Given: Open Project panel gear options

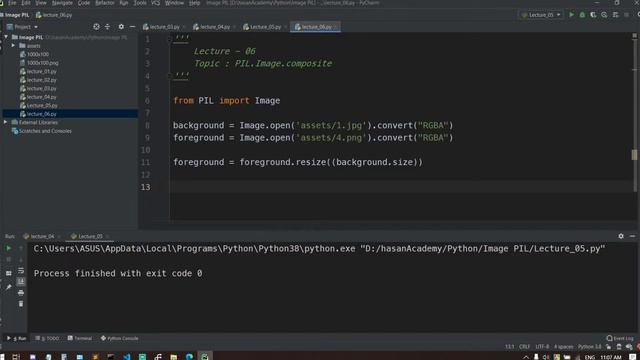Looking at the screenshot, I should 121,27.
